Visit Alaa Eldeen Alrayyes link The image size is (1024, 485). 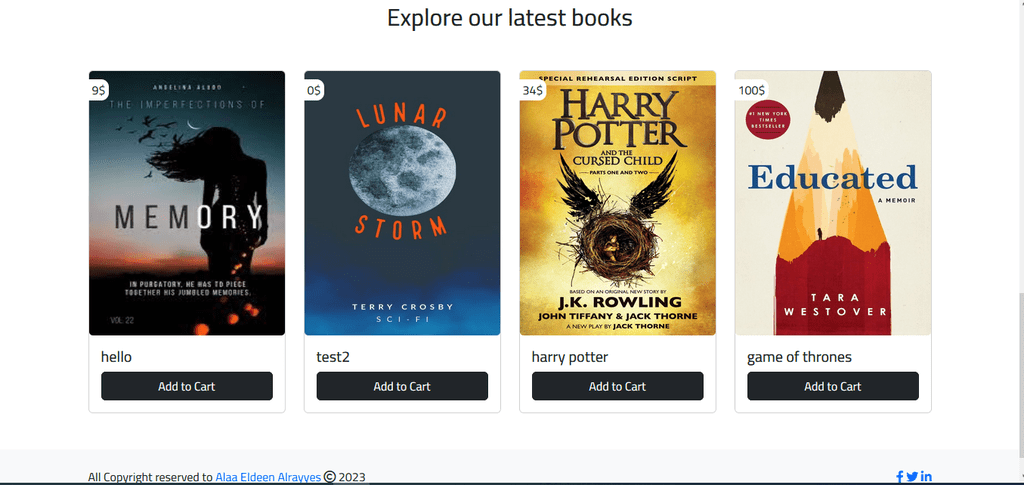tap(268, 477)
